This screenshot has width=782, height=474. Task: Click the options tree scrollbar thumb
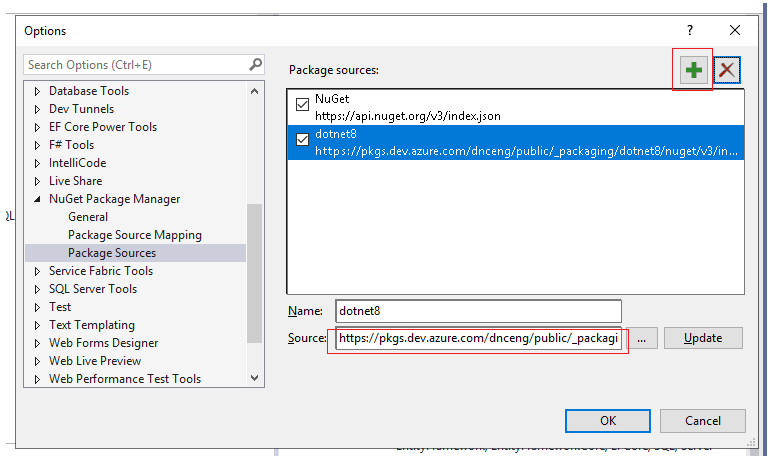point(254,273)
